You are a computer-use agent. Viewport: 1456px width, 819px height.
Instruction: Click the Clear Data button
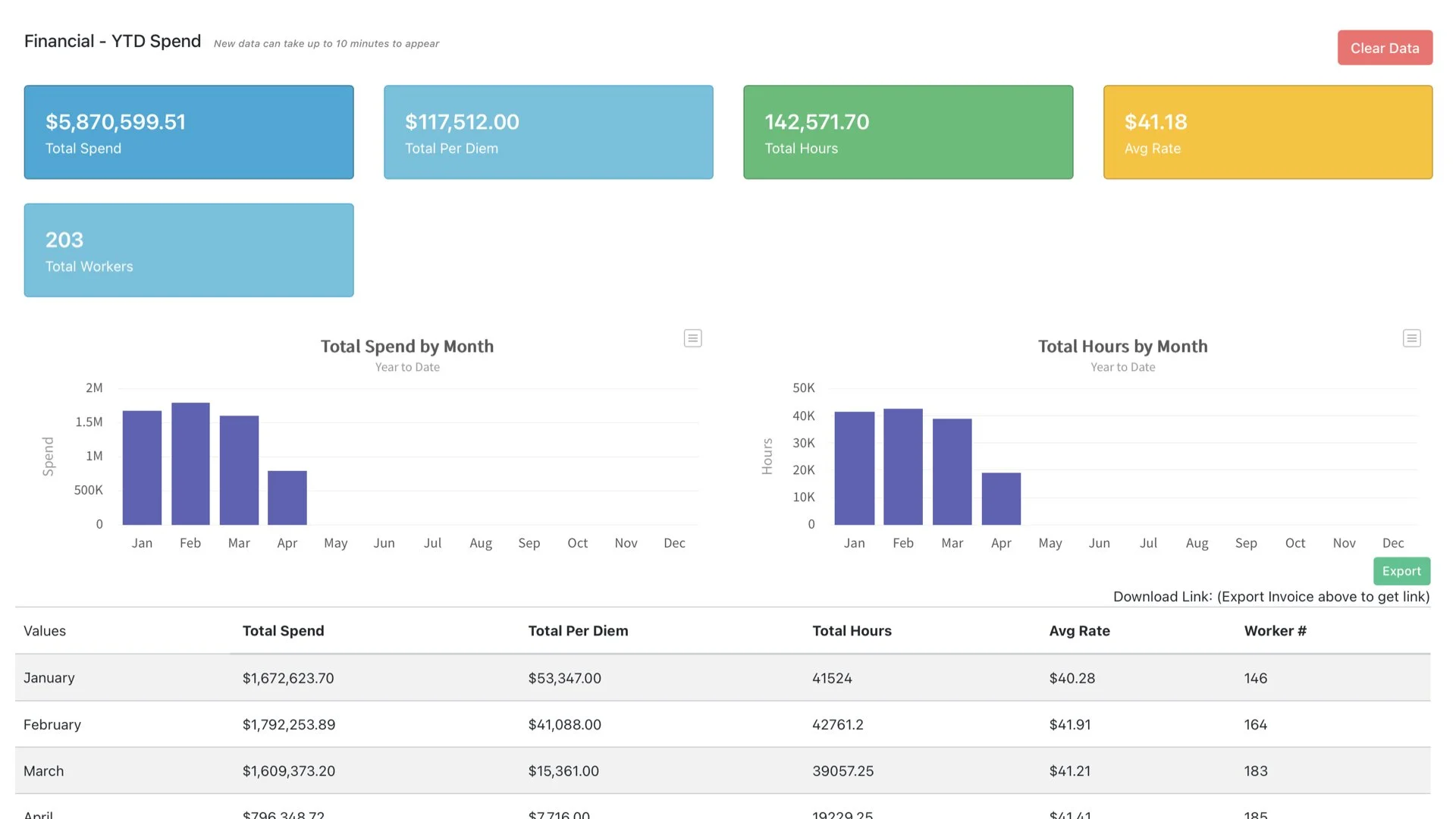(1384, 47)
